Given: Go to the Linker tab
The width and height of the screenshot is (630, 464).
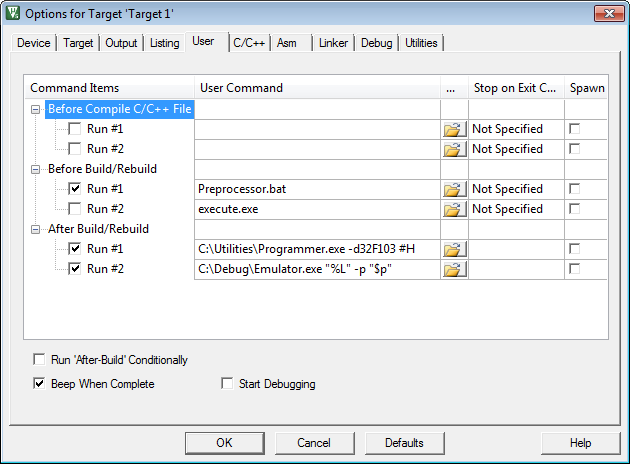Looking at the screenshot, I should point(333,43).
